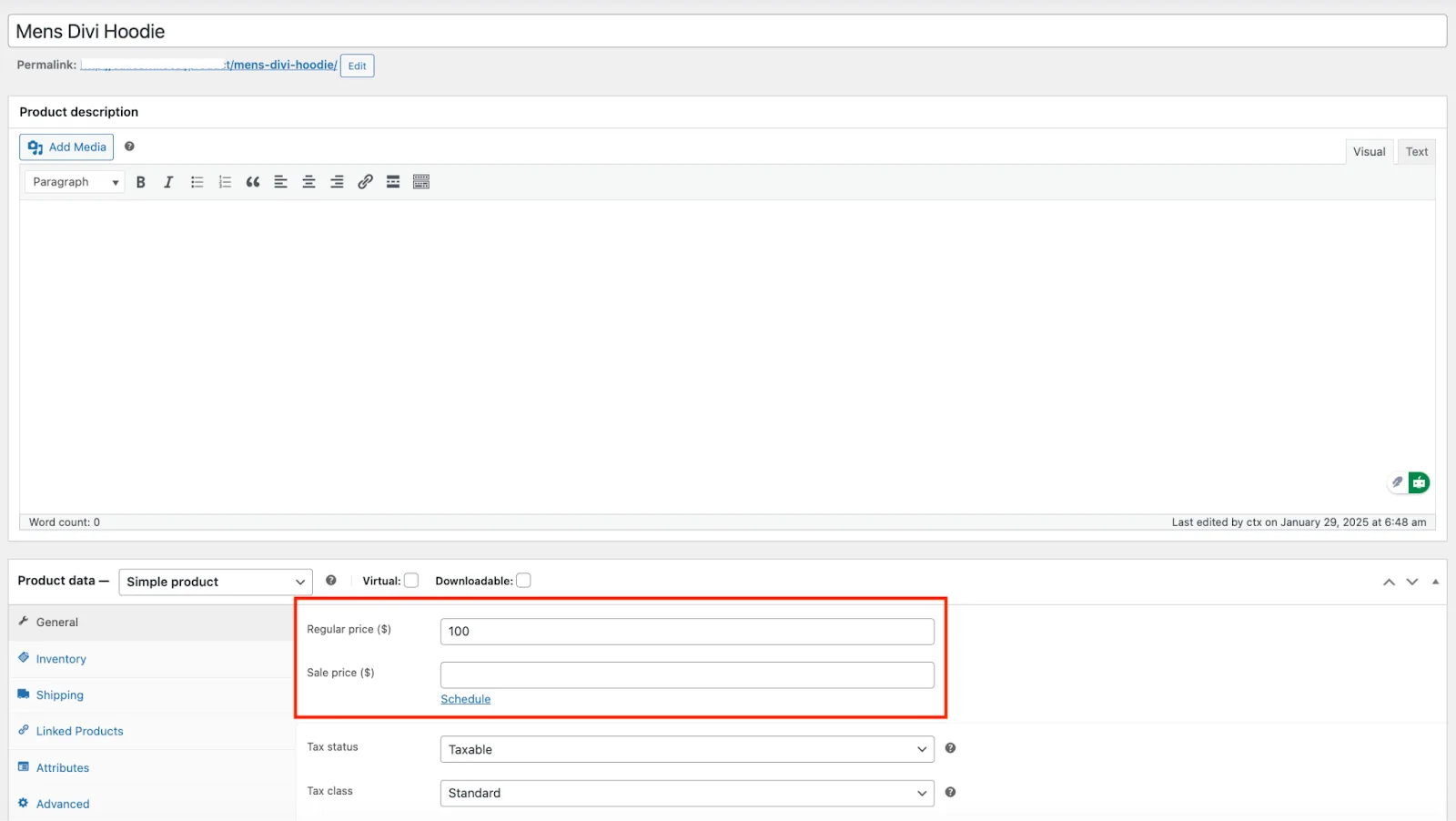Image resolution: width=1456 pixels, height=821 pixels.
Task: Insert a numbered list
Action: 225,182
